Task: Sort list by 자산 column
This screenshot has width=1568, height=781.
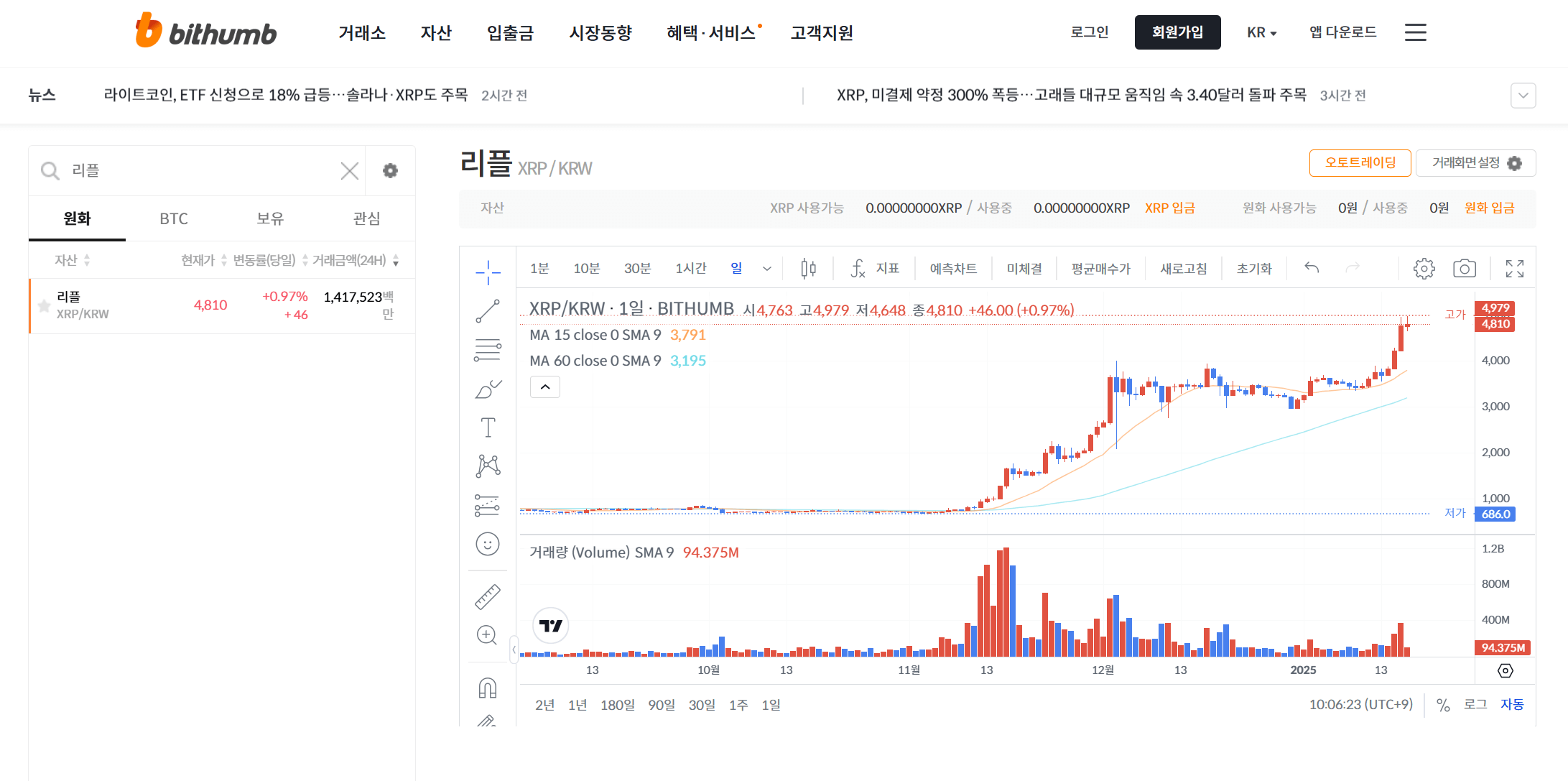Action: pyautogui.click(x=72, y=260)
